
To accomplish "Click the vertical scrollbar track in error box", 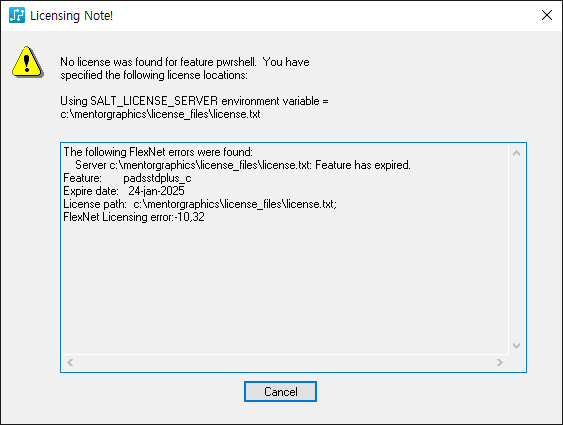I will [516, 249].
